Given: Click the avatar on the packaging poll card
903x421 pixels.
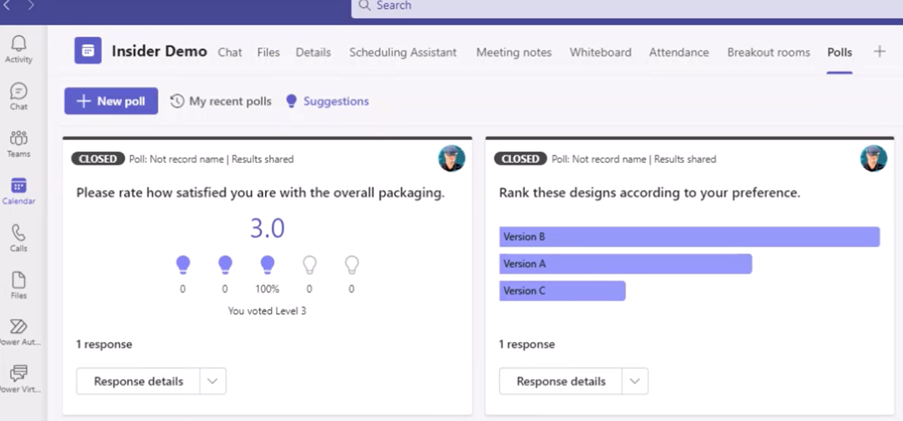Looking at the screenshot, I should point(452,158).
